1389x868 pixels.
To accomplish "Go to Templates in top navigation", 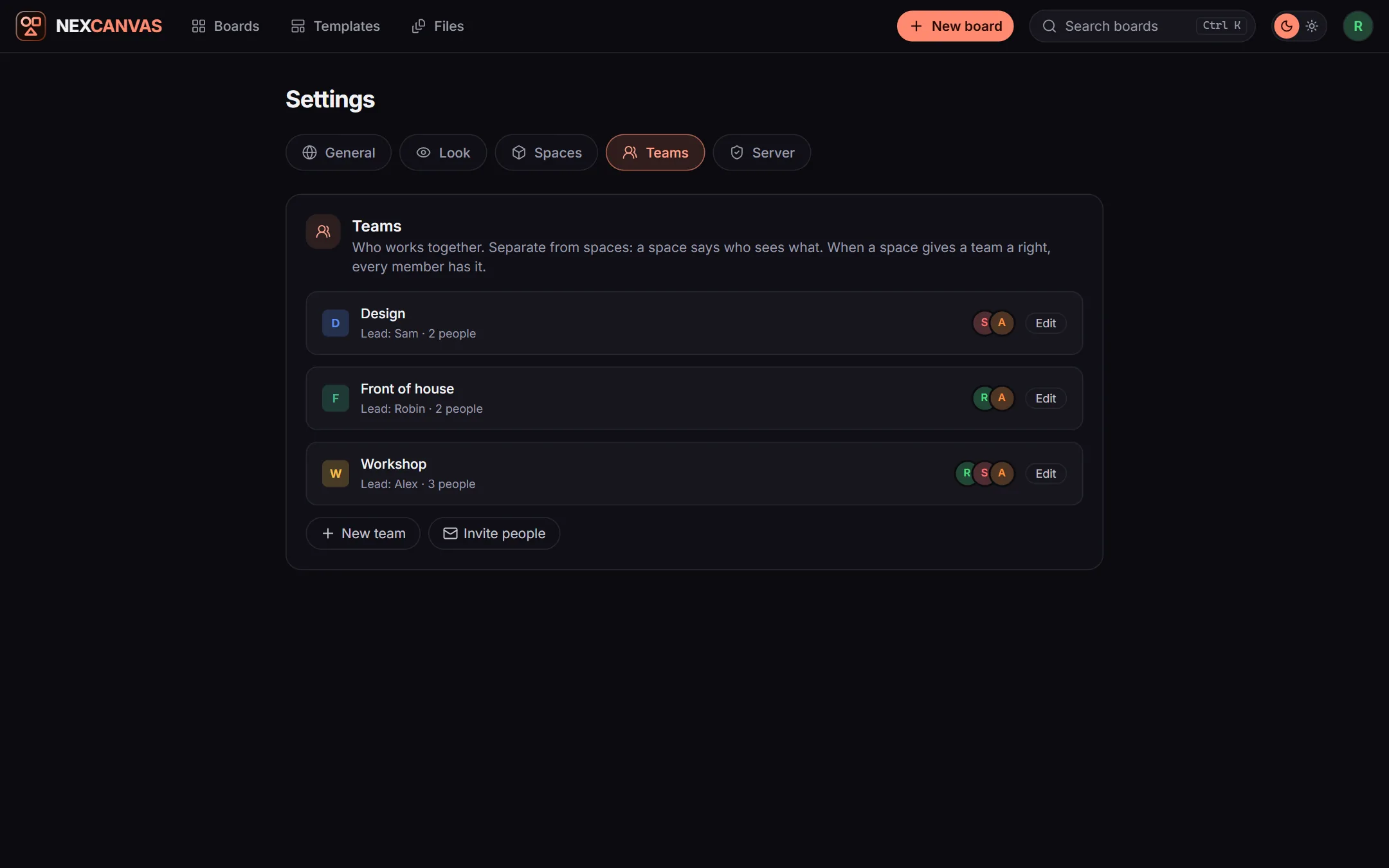I will (335, 26).
